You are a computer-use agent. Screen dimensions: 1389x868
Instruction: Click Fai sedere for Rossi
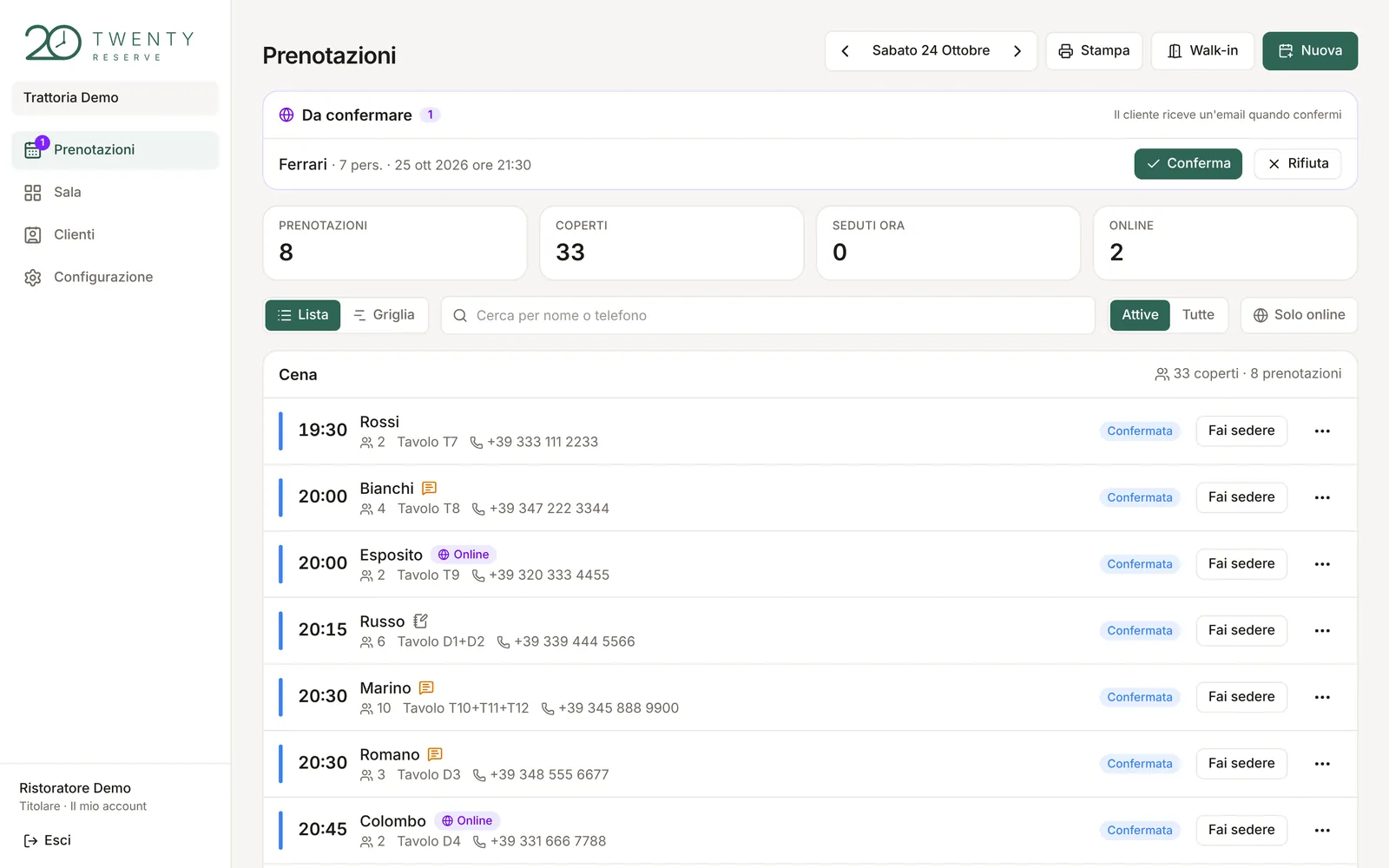click(1241, 431)
